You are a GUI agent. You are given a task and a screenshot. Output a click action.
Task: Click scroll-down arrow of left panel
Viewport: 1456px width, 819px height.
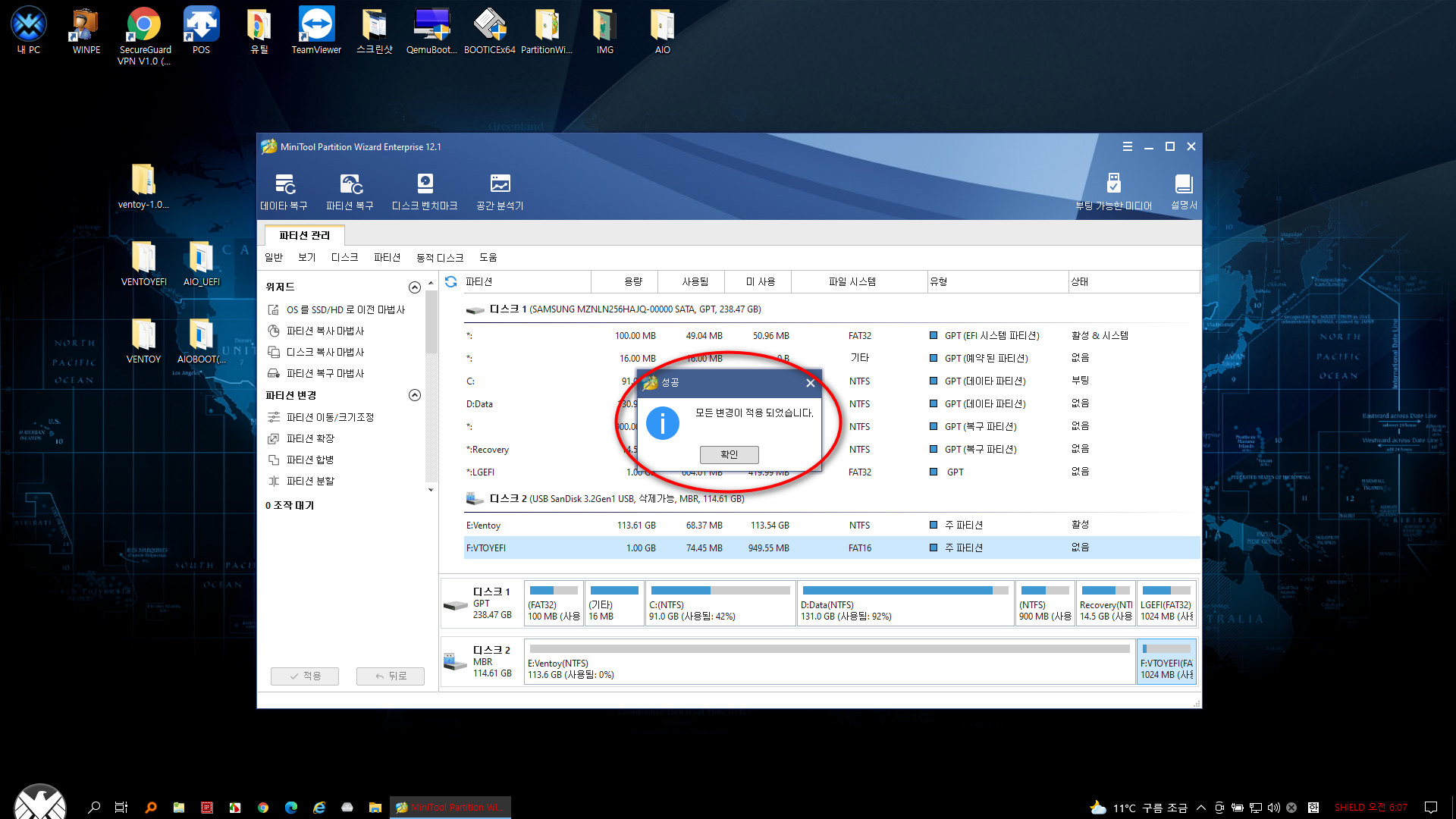click(x=431, y=490)
